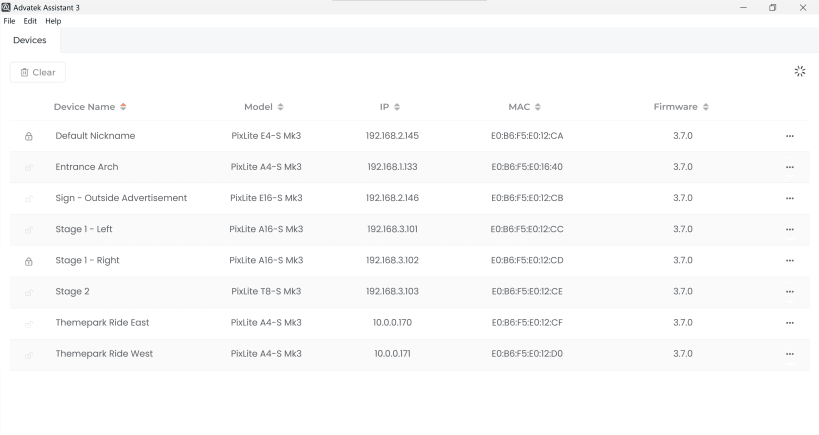The height and width of the screenshot is (435, 819).
Task: Click the unlock icon for Entrance Arch
Action: click(x=29, y=168)
